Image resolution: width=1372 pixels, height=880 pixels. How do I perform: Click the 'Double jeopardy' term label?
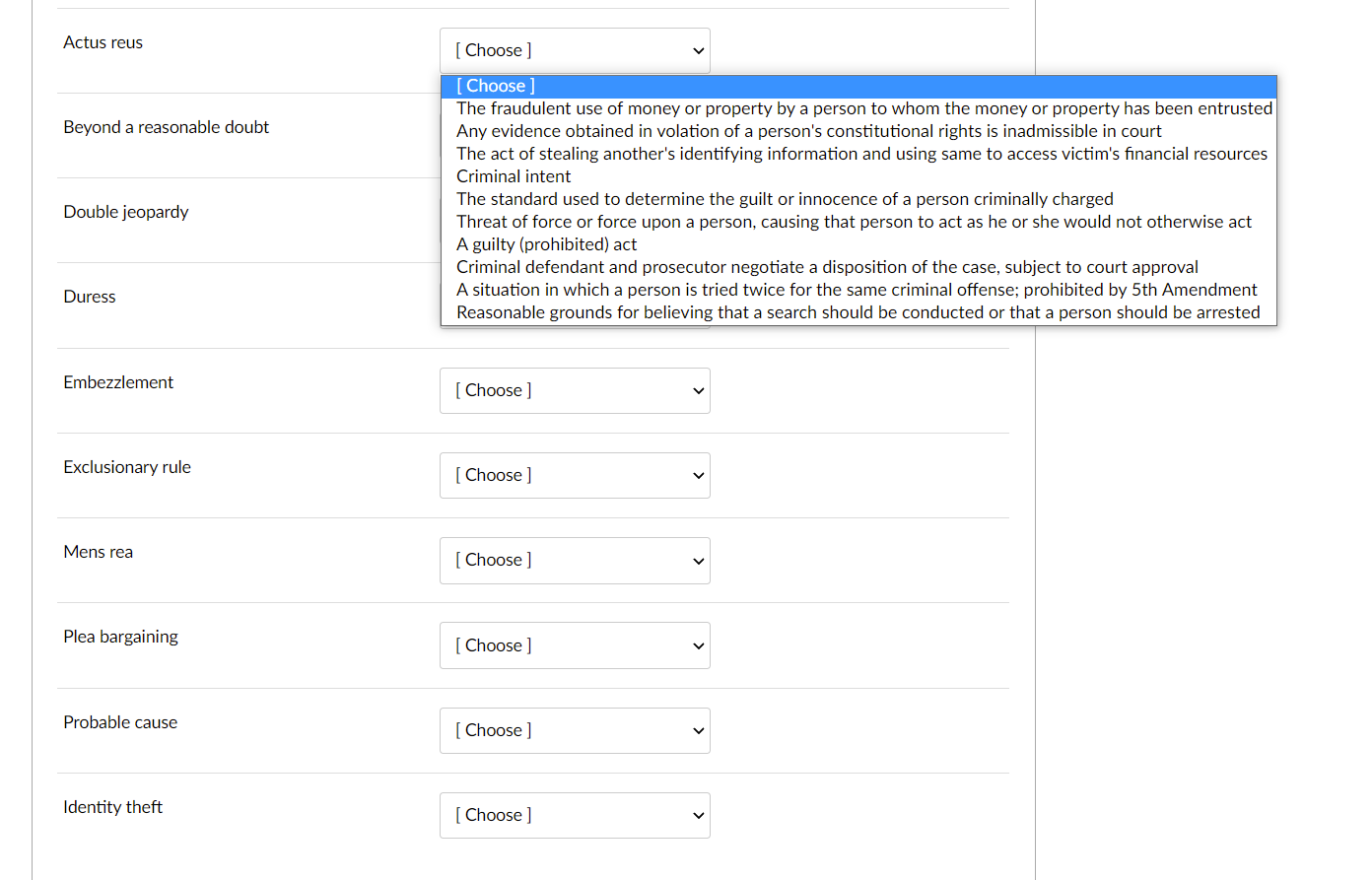(x=125, y=212)
